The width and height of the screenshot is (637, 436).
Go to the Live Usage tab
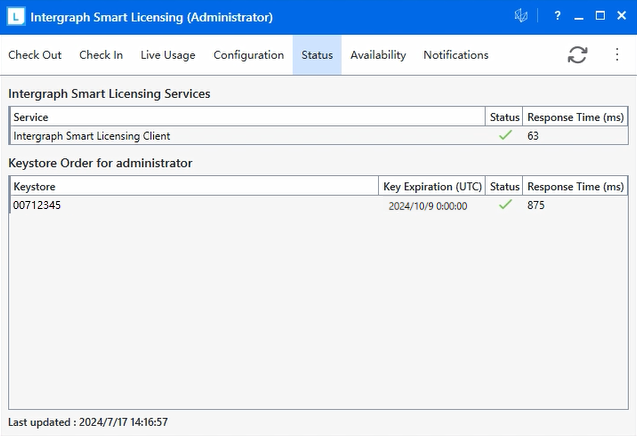168,55
